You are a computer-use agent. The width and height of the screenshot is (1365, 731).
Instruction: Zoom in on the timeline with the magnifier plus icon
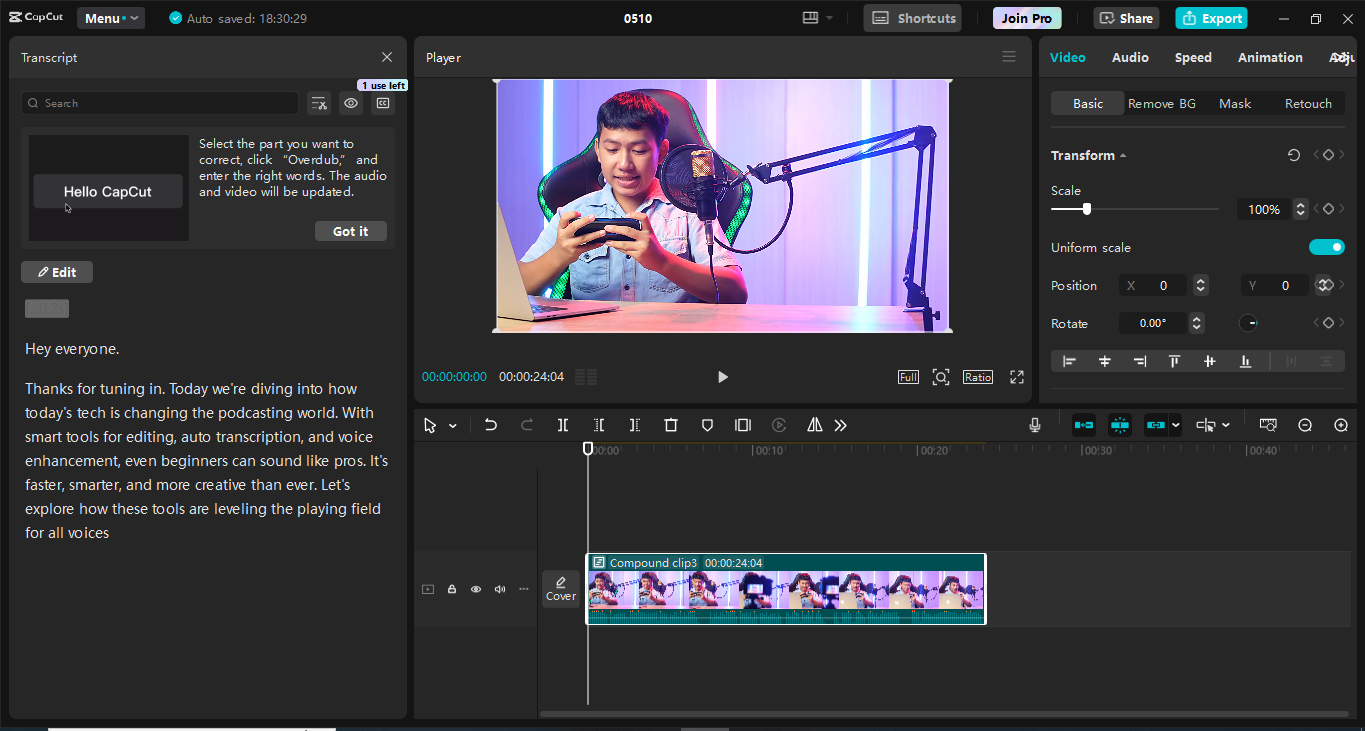[1341, 425]
